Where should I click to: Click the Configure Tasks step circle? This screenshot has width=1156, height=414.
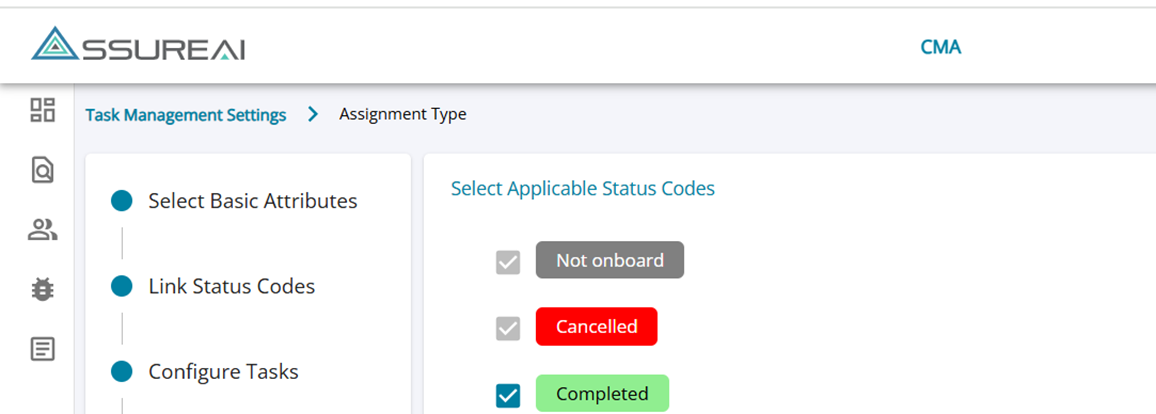122,372
